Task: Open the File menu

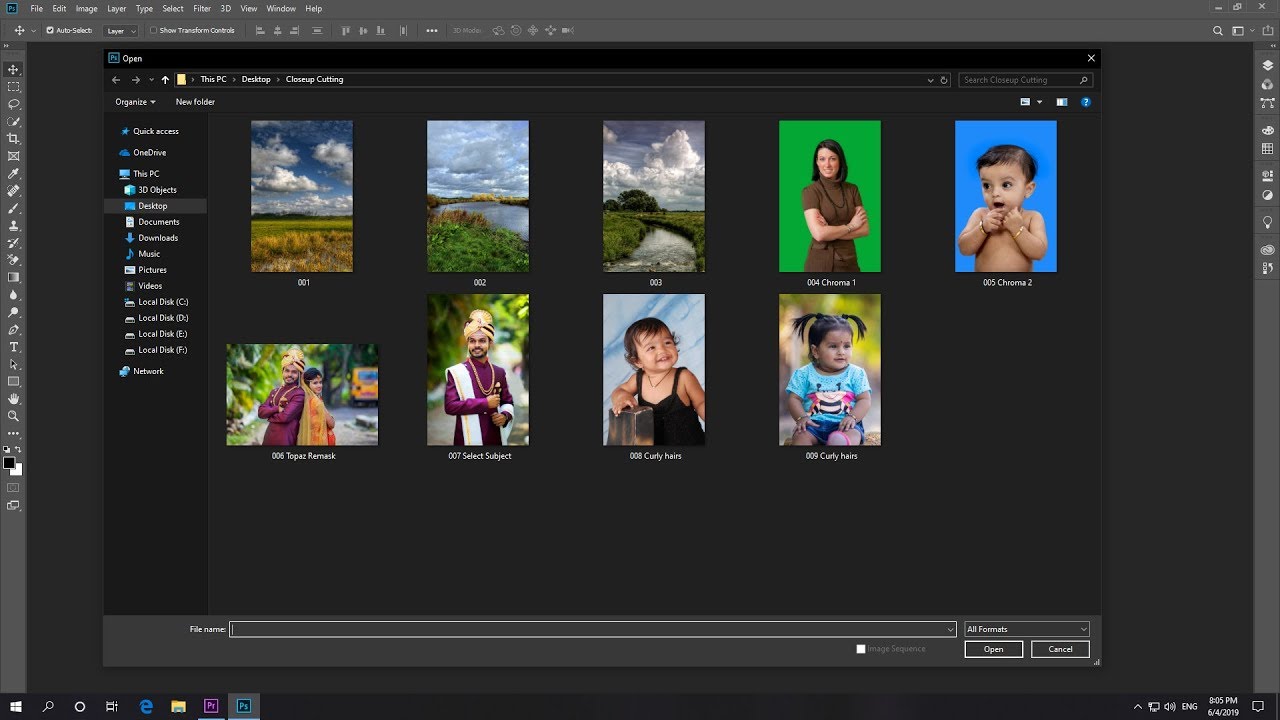Action: pyautogui.click(x=37, y=8)
